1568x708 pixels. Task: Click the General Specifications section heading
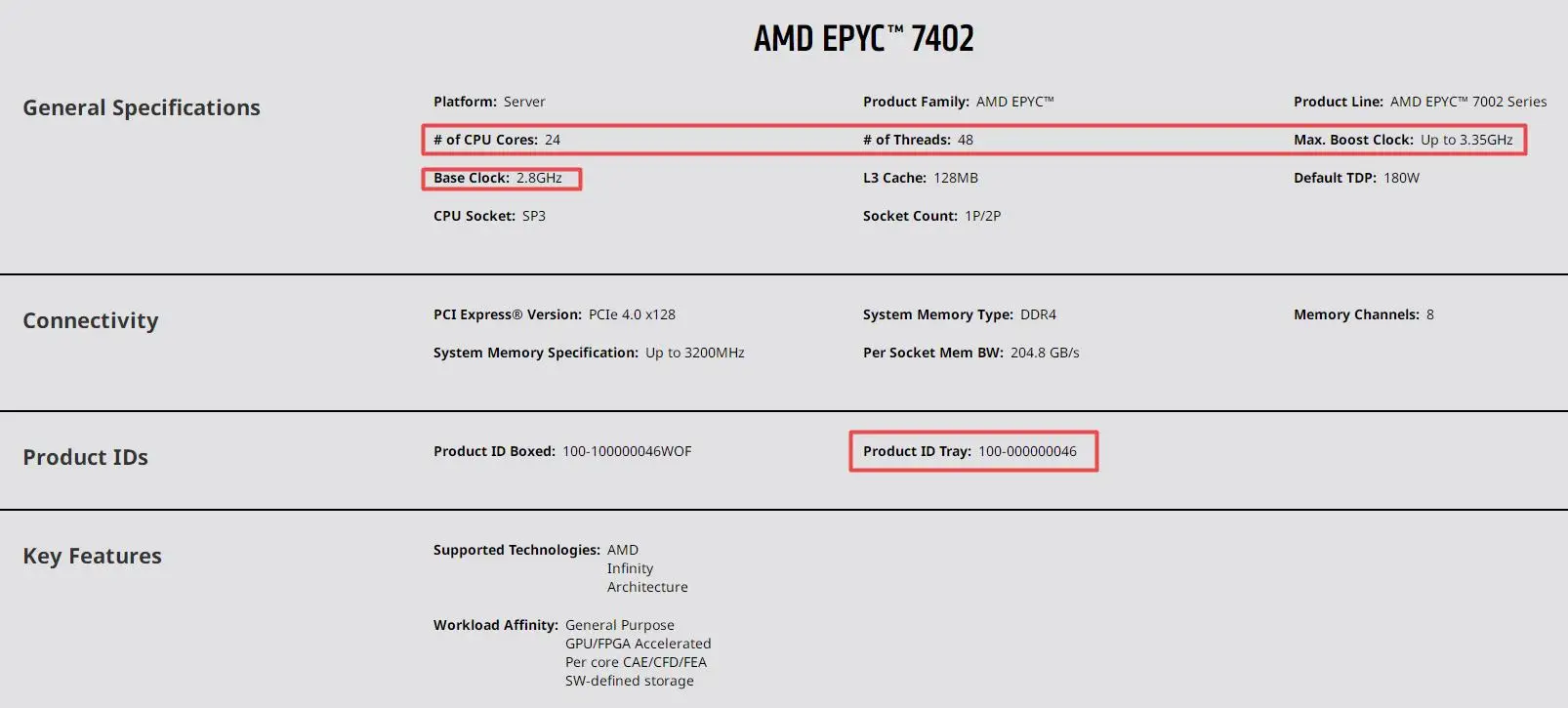click(142, 107)
